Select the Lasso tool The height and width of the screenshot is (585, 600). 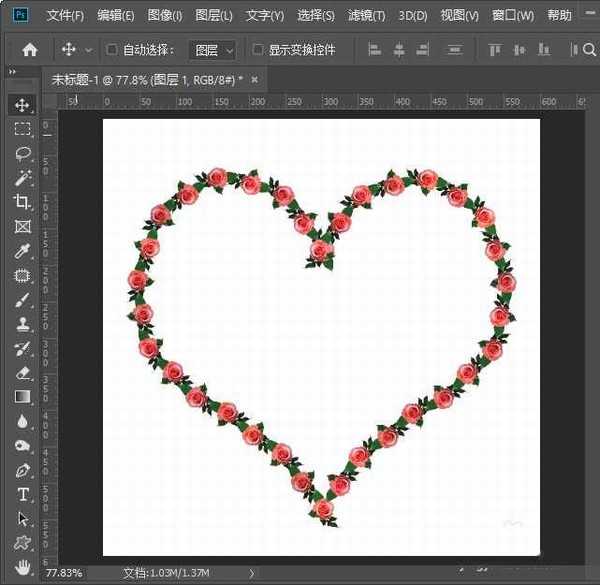coord(22,153)
